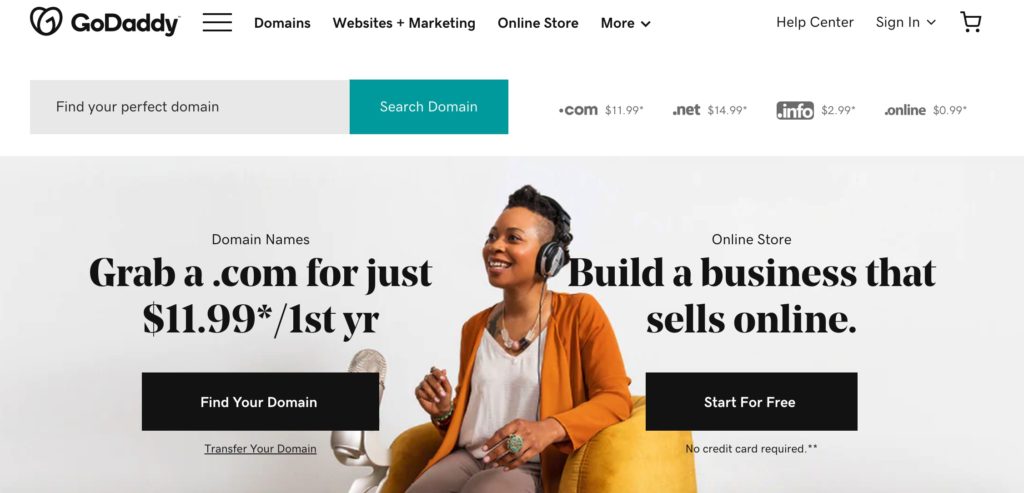Click the GoDaddy wordmark text

(125, 24)
